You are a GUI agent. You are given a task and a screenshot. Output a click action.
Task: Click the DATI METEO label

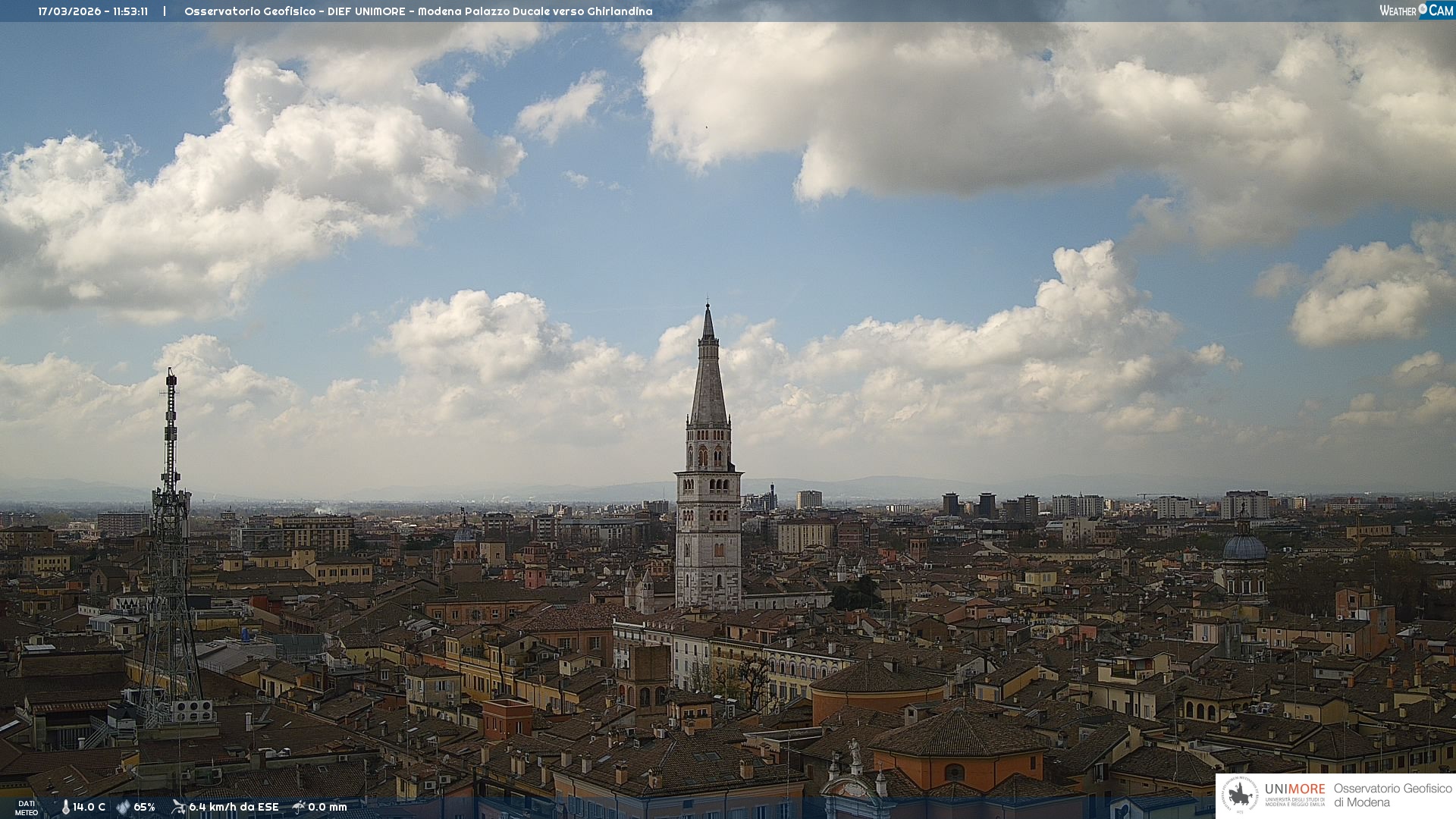coord(27,808)
